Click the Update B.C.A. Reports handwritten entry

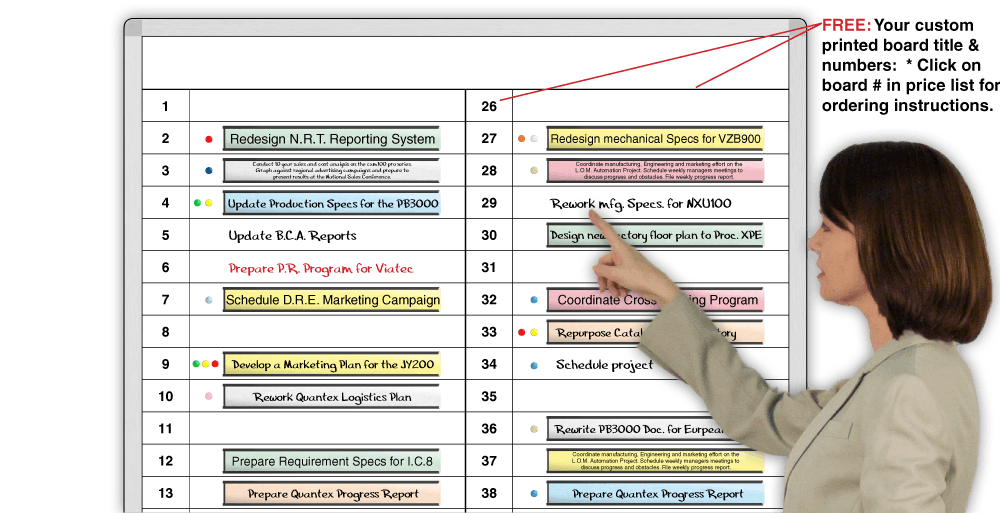[x=292, y=236]
